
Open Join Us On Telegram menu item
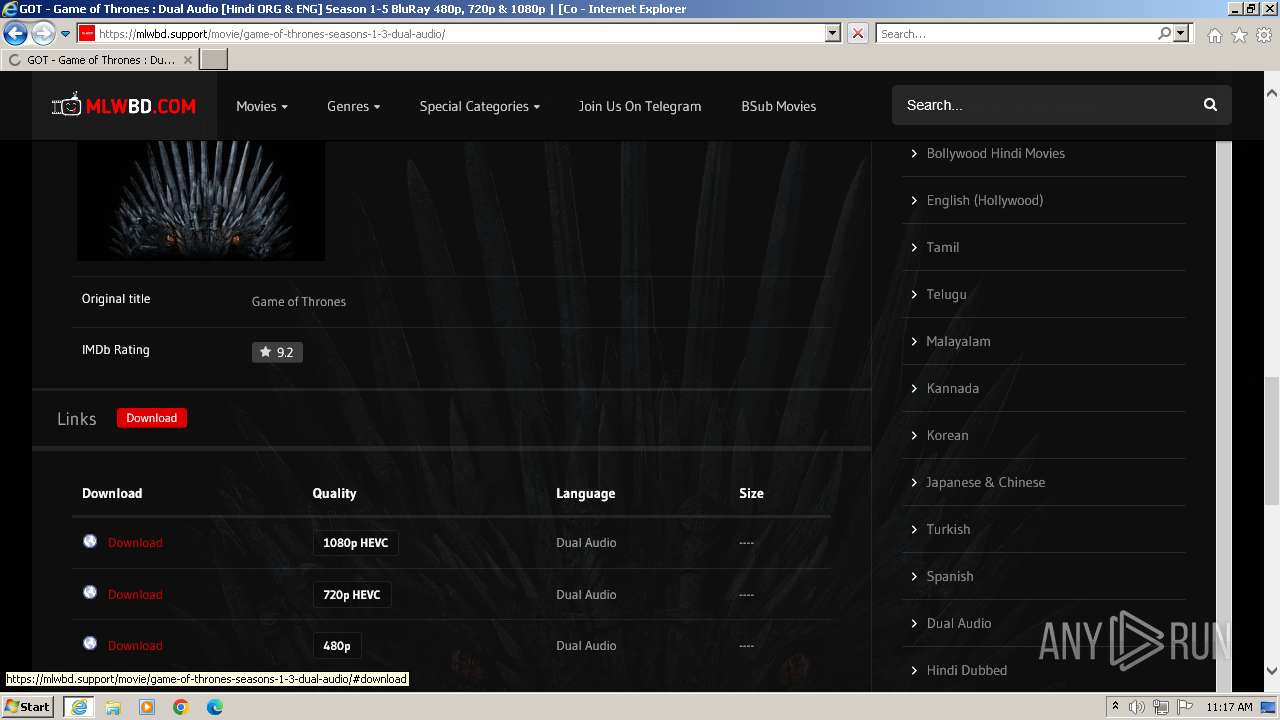pyautogui.click(x=640, y=106)
